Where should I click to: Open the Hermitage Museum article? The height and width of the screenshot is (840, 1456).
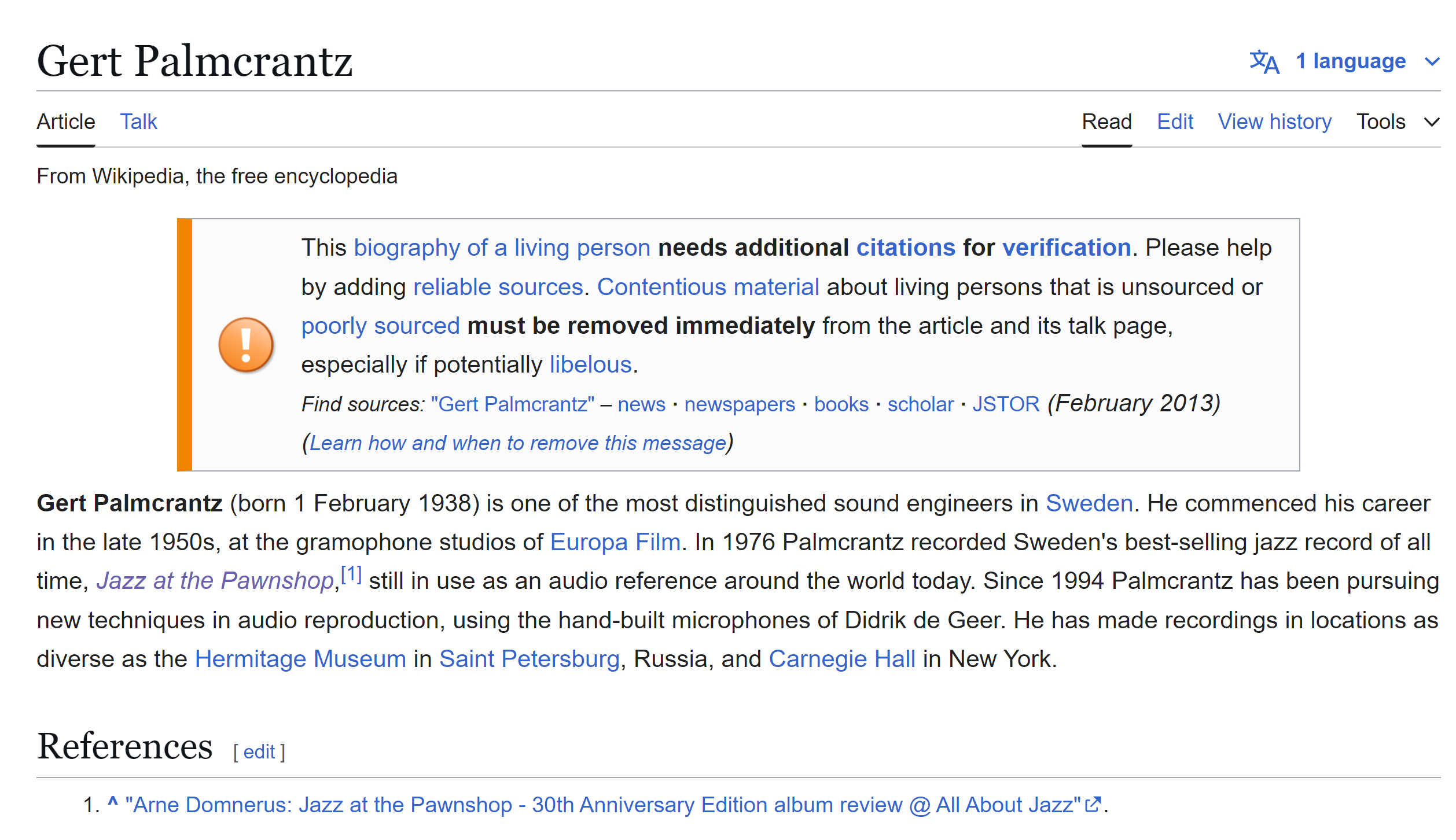[x=300, y=660]
